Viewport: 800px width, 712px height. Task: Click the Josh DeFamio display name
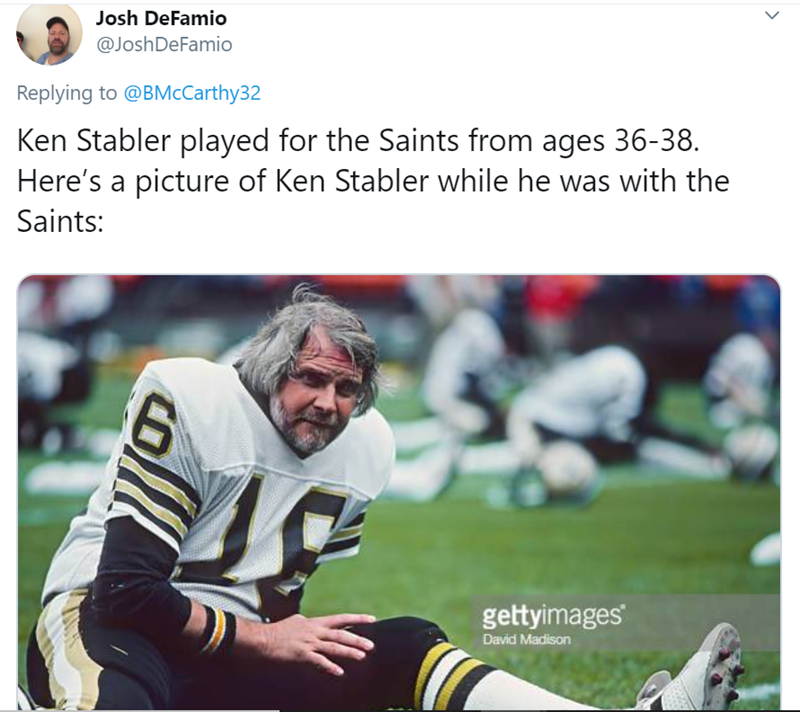[161, 19]
